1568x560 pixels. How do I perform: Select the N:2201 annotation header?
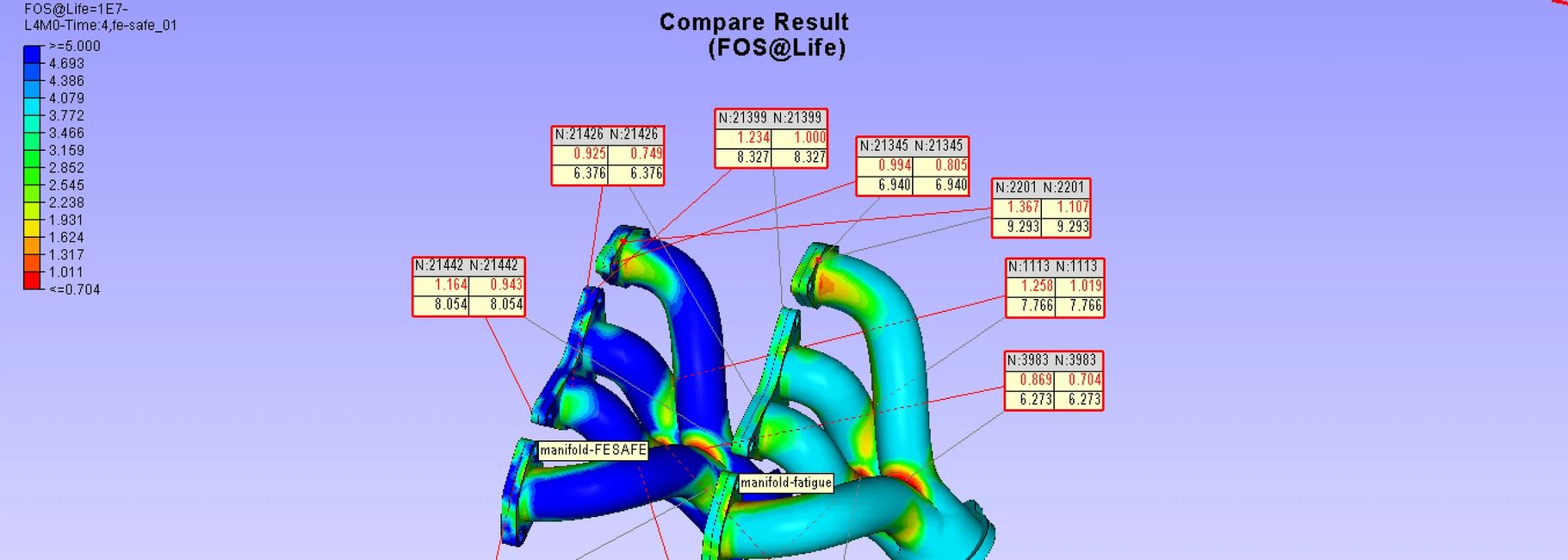1041,187
